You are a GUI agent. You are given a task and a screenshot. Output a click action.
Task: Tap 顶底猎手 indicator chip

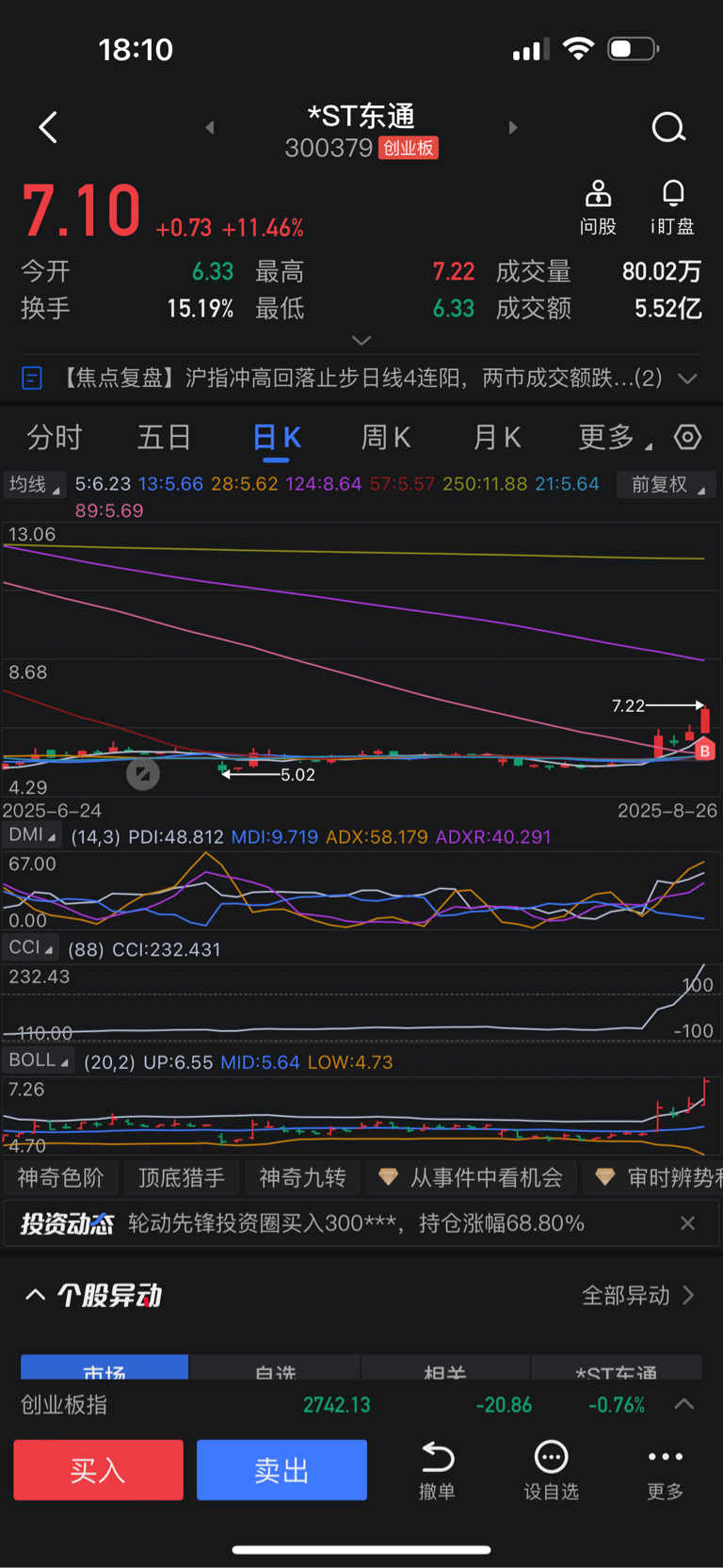tap(182, 1177)
